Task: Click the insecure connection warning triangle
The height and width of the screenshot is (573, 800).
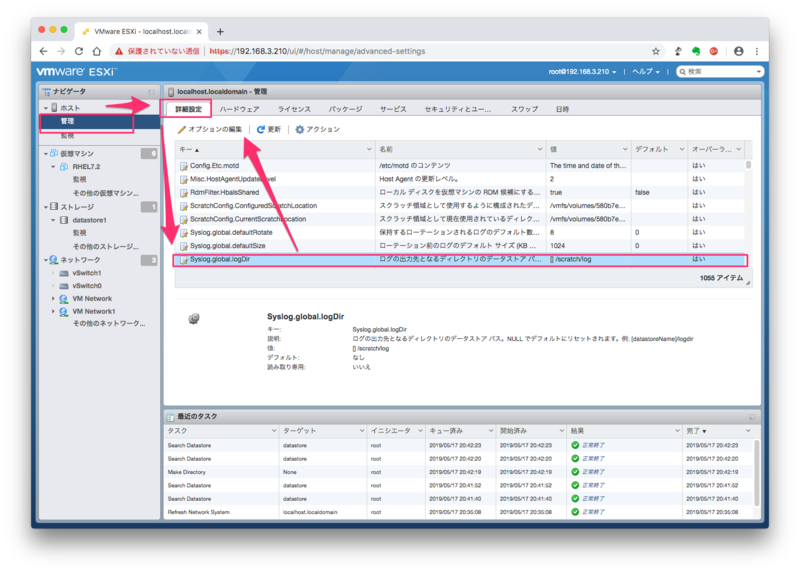Action: (x=118, y=51)
